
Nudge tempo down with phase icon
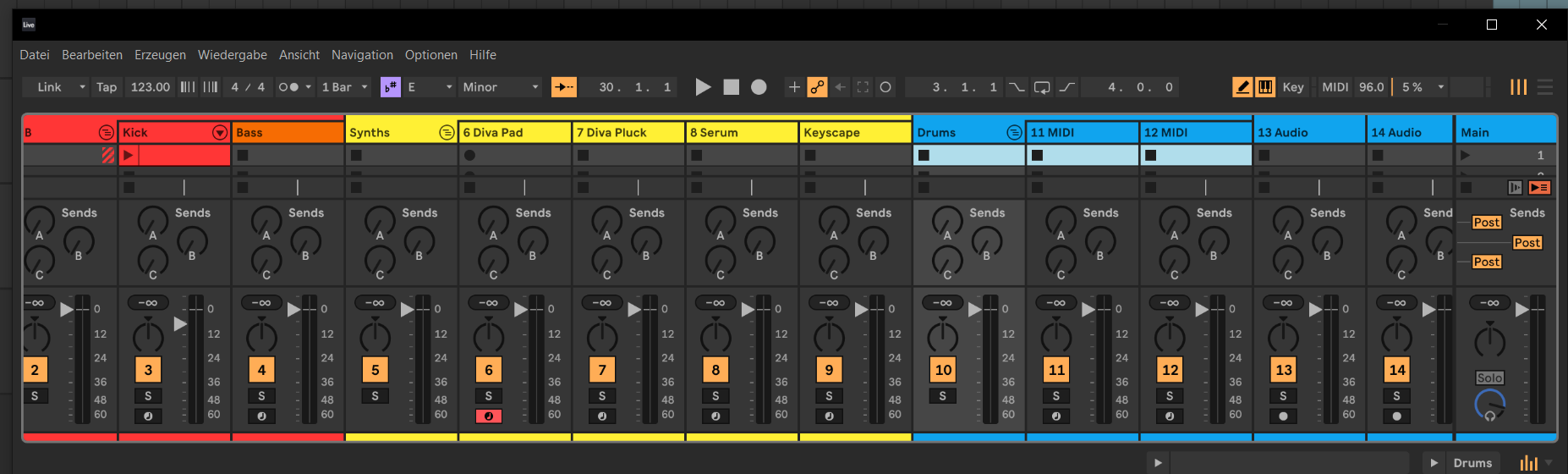coord(188,87)
